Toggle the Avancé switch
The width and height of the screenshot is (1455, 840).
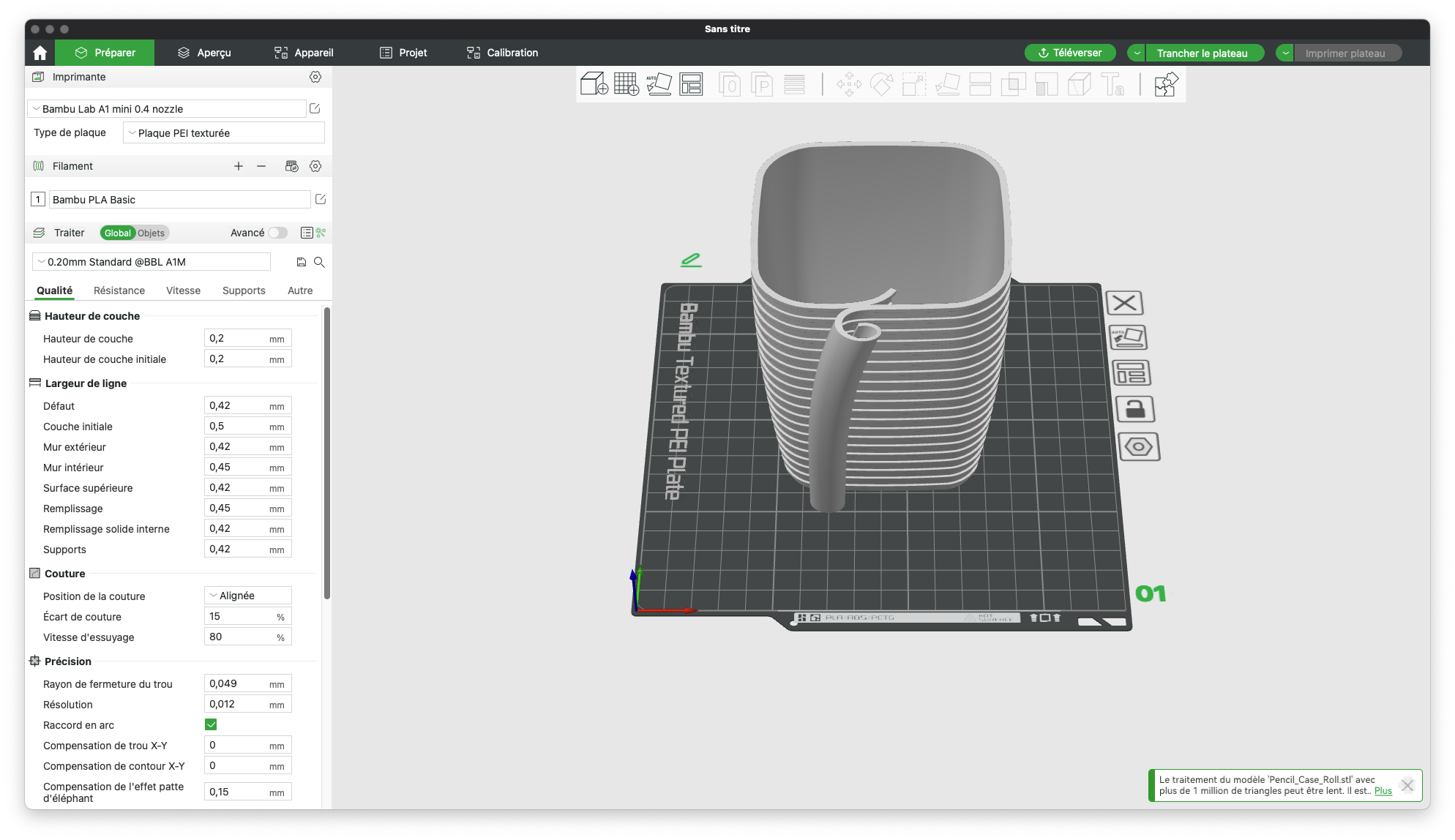click(x=277, y=233)
